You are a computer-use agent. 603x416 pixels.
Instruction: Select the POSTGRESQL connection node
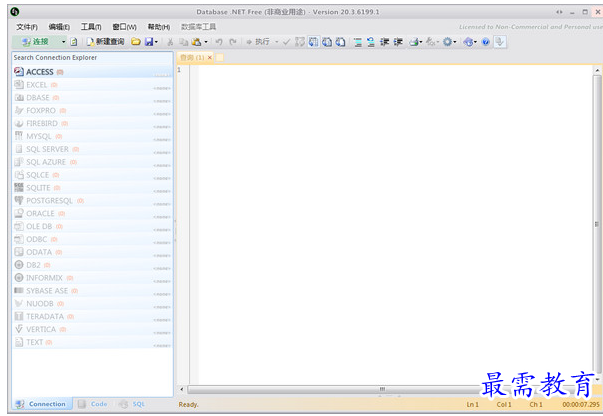(x=92, y=201)
